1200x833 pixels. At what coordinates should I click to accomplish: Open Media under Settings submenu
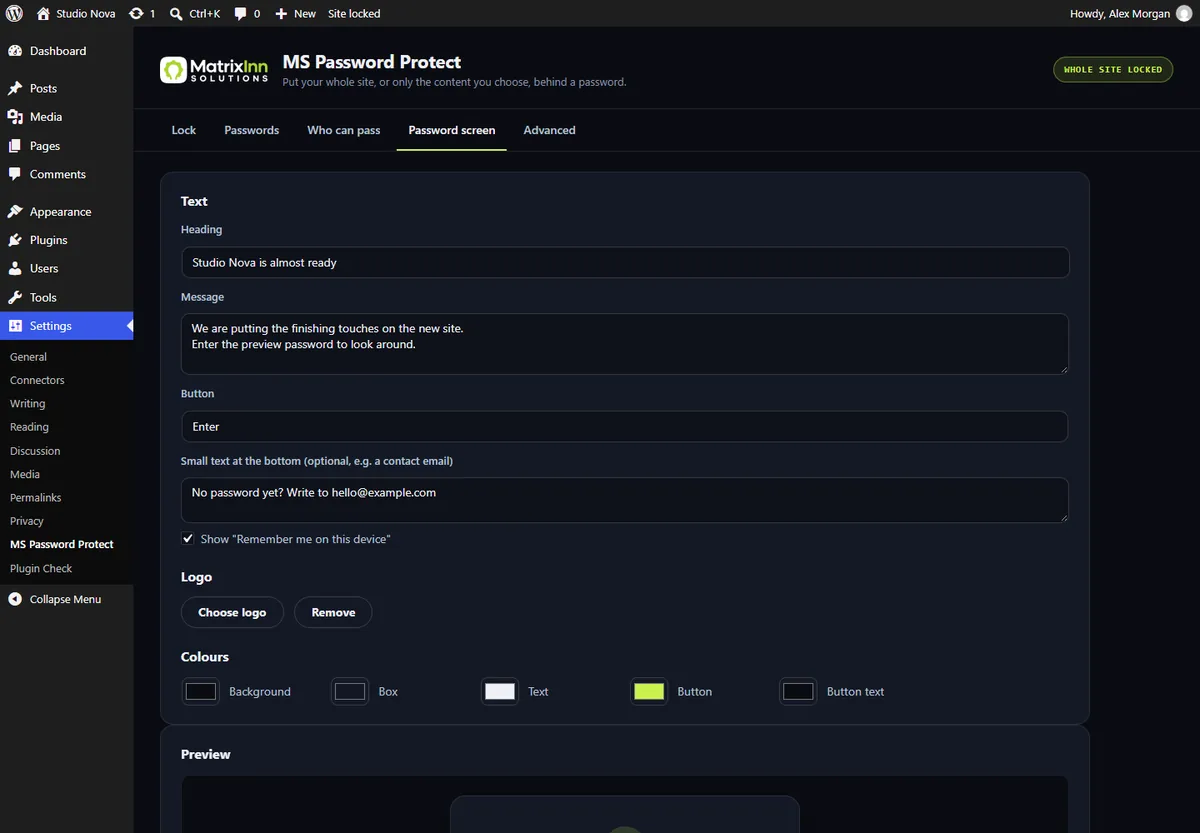click(x=25, y=474)
